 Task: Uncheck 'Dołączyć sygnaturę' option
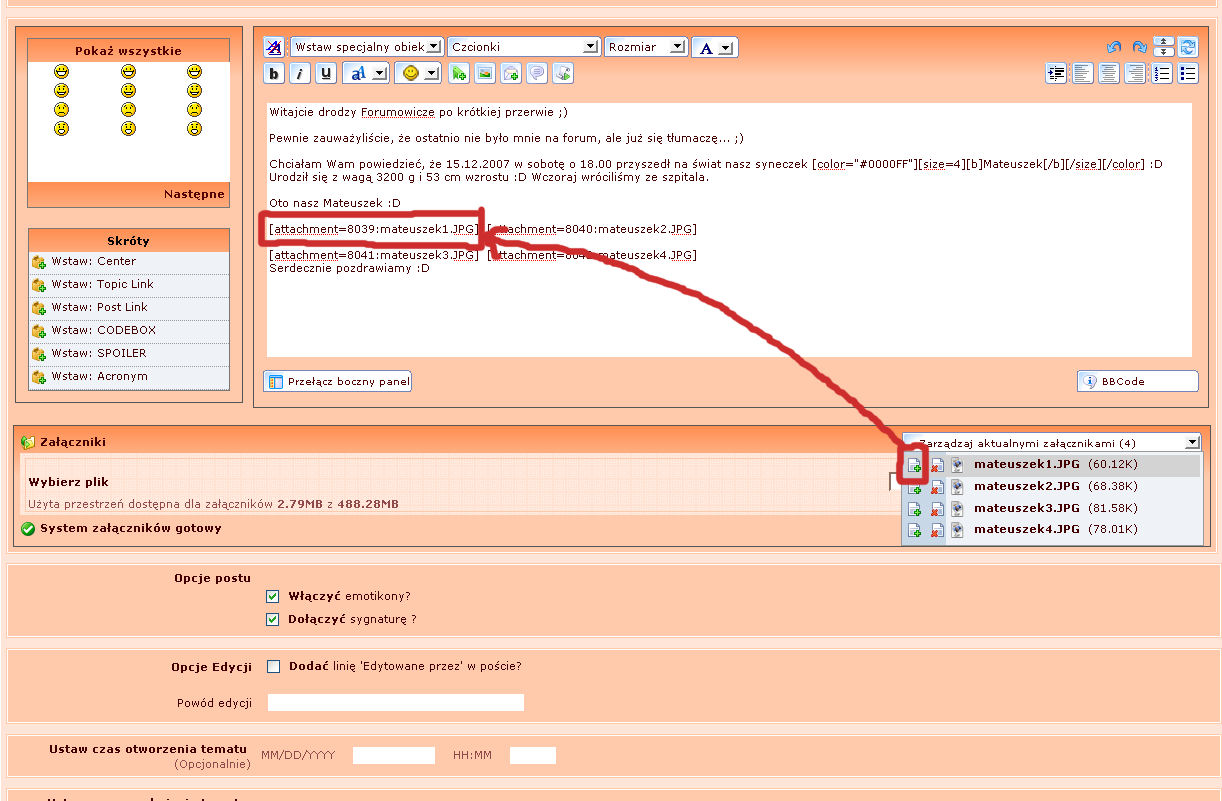273,620
